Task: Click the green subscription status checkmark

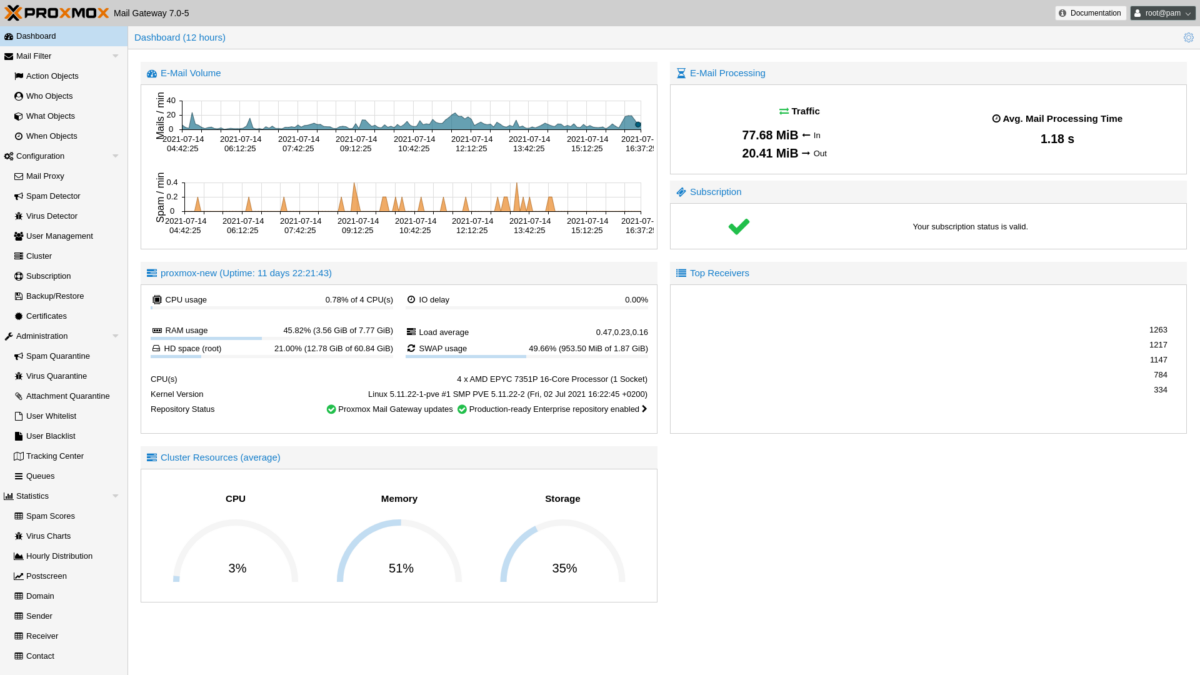Action: tap(739, 226)
